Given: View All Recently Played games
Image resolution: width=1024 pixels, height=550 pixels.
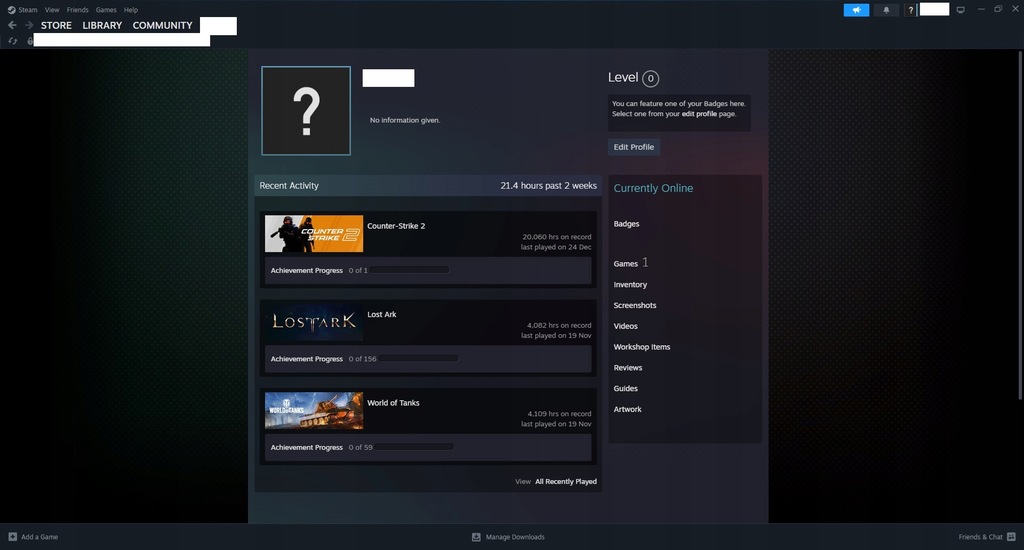Looking at the screenshot, I should pyautogui.click(x=566, y=481).
